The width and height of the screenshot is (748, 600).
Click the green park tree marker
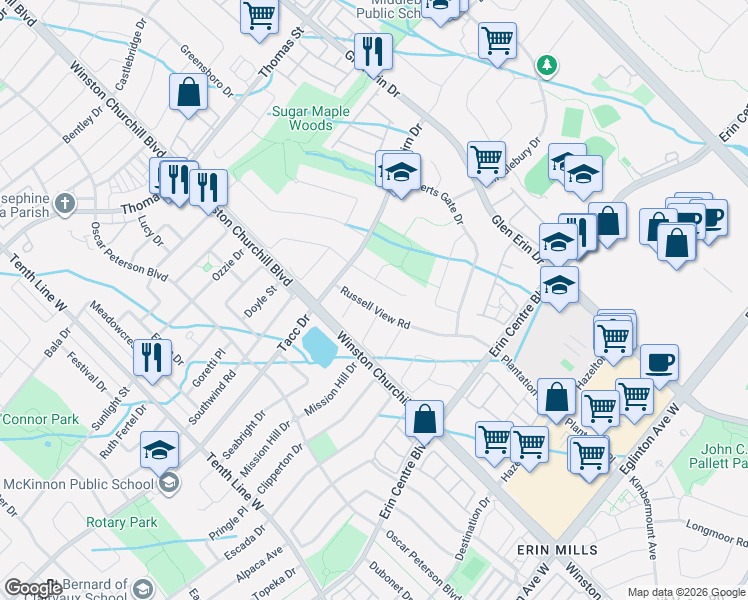(547, 65)
